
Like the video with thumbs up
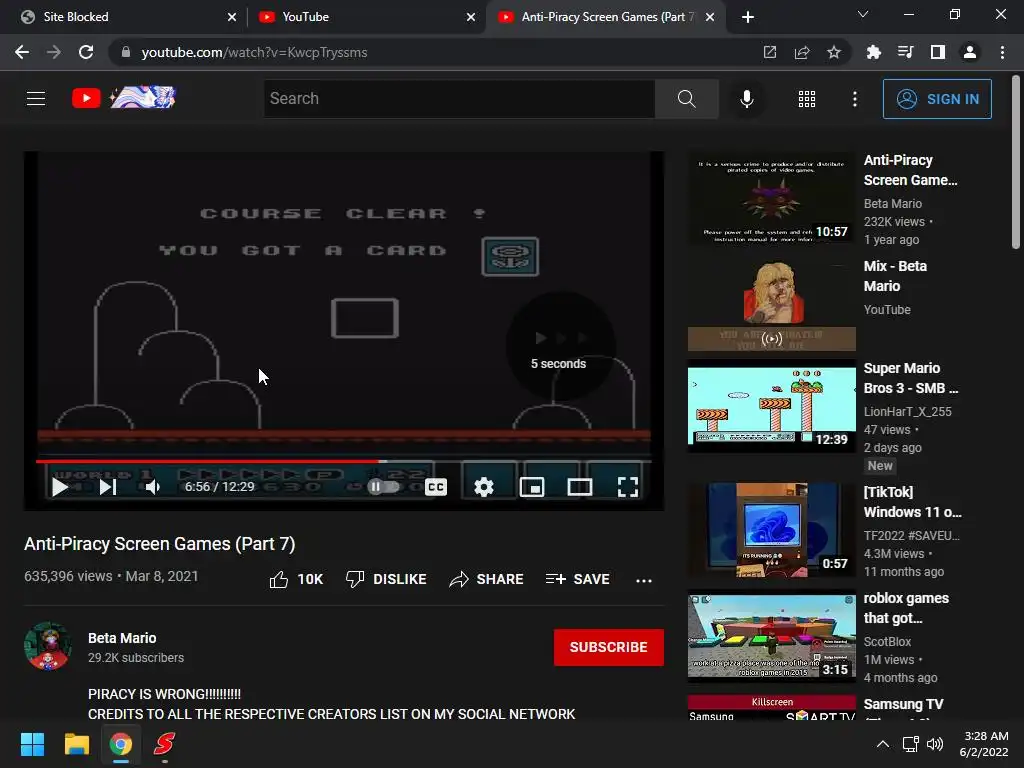tap(296, 579)
